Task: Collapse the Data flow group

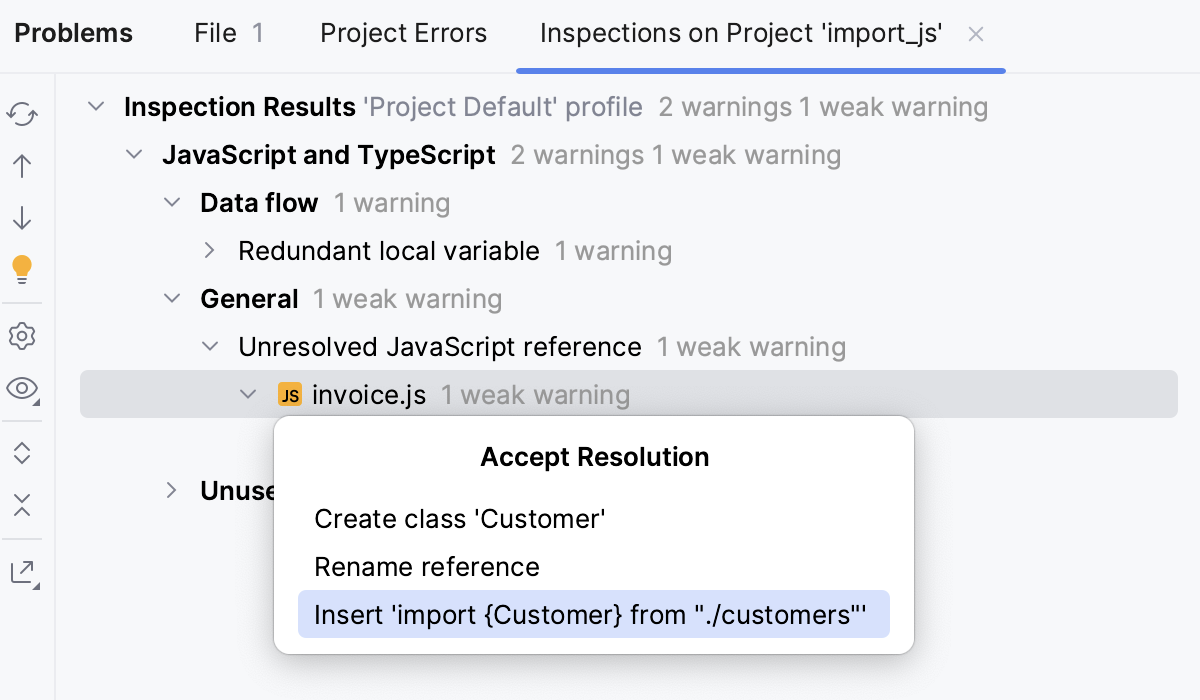Action: point(172,203)
